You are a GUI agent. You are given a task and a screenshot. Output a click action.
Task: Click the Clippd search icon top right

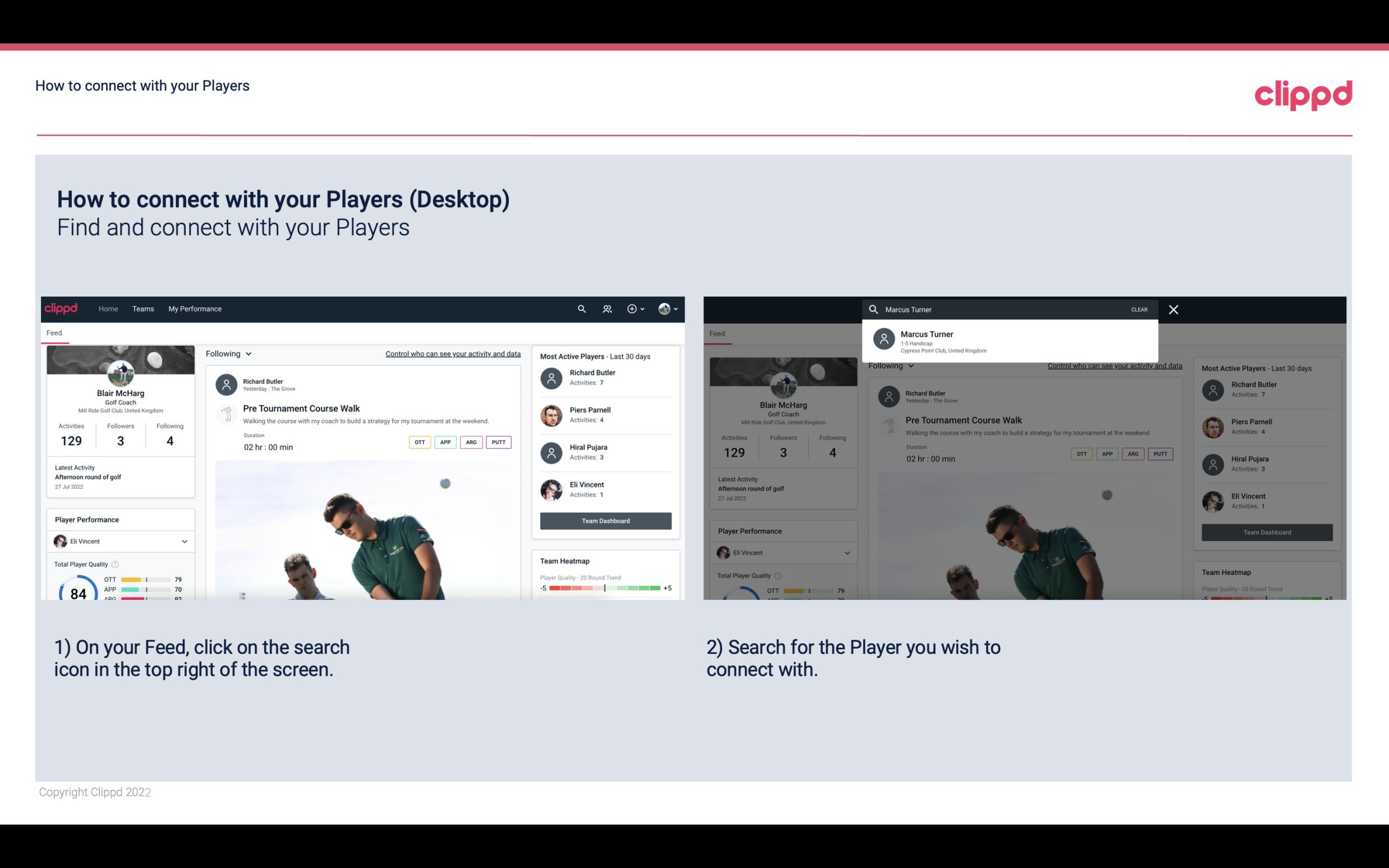click(580, 309)
